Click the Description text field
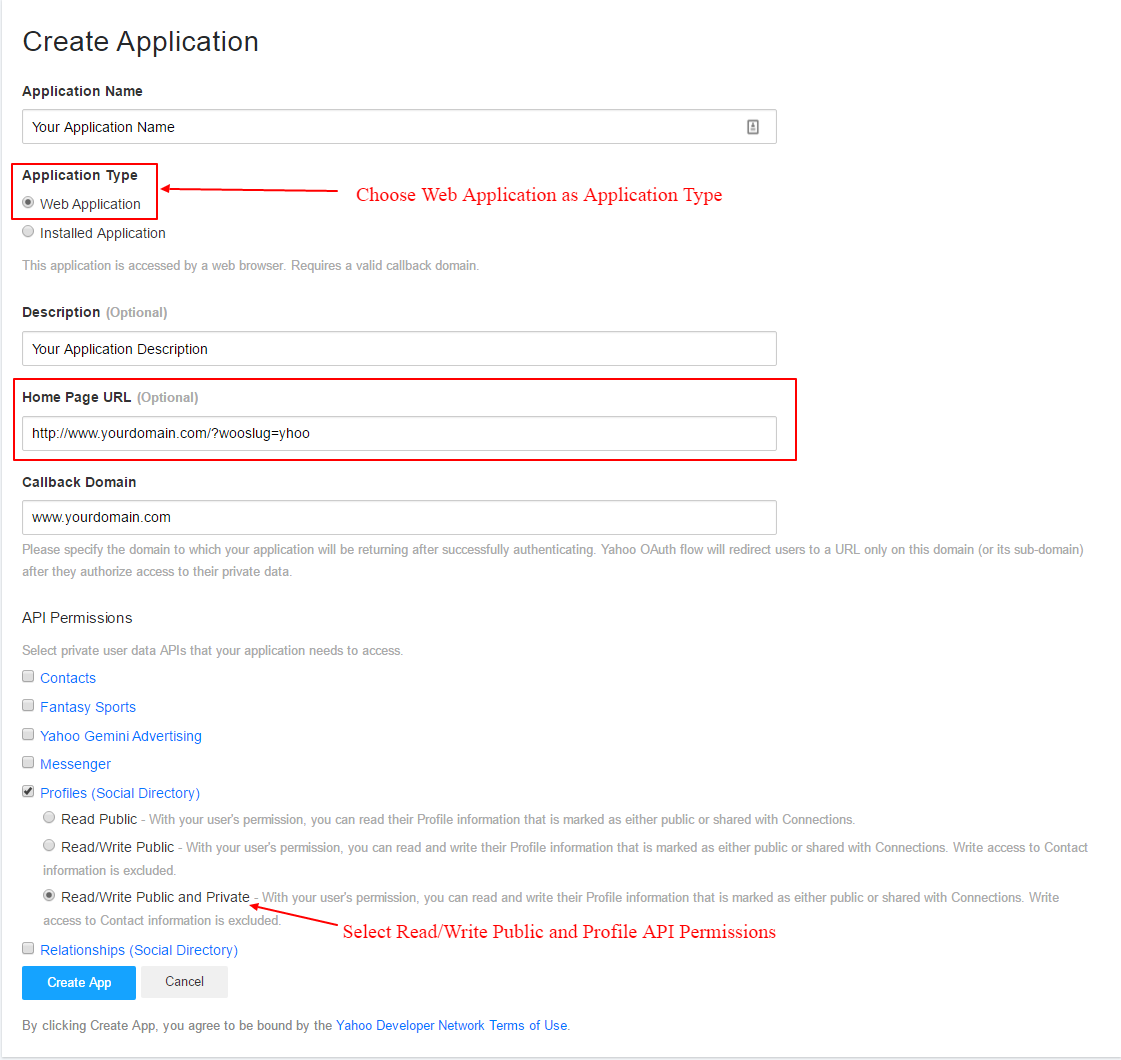The height and width of the screenshot is (1060, 1121). point(398,349)
